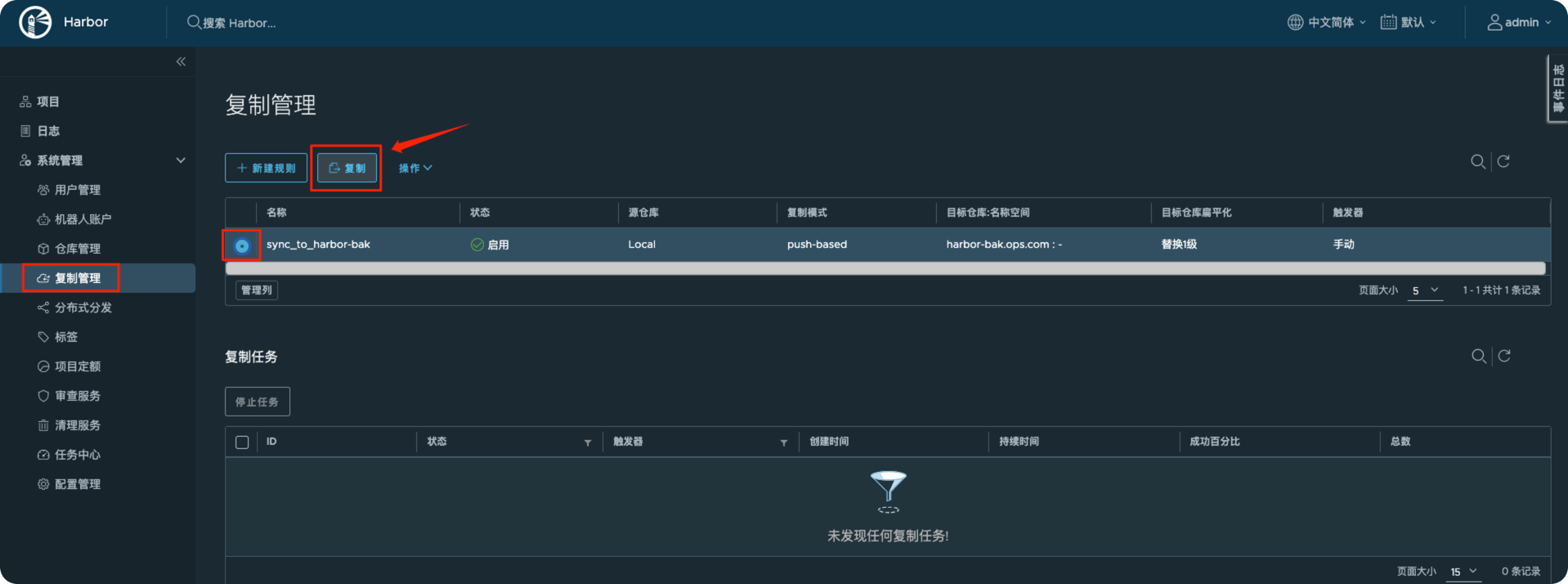Select radio for sync_to_harbor-bak rule

tap(242, 245)
